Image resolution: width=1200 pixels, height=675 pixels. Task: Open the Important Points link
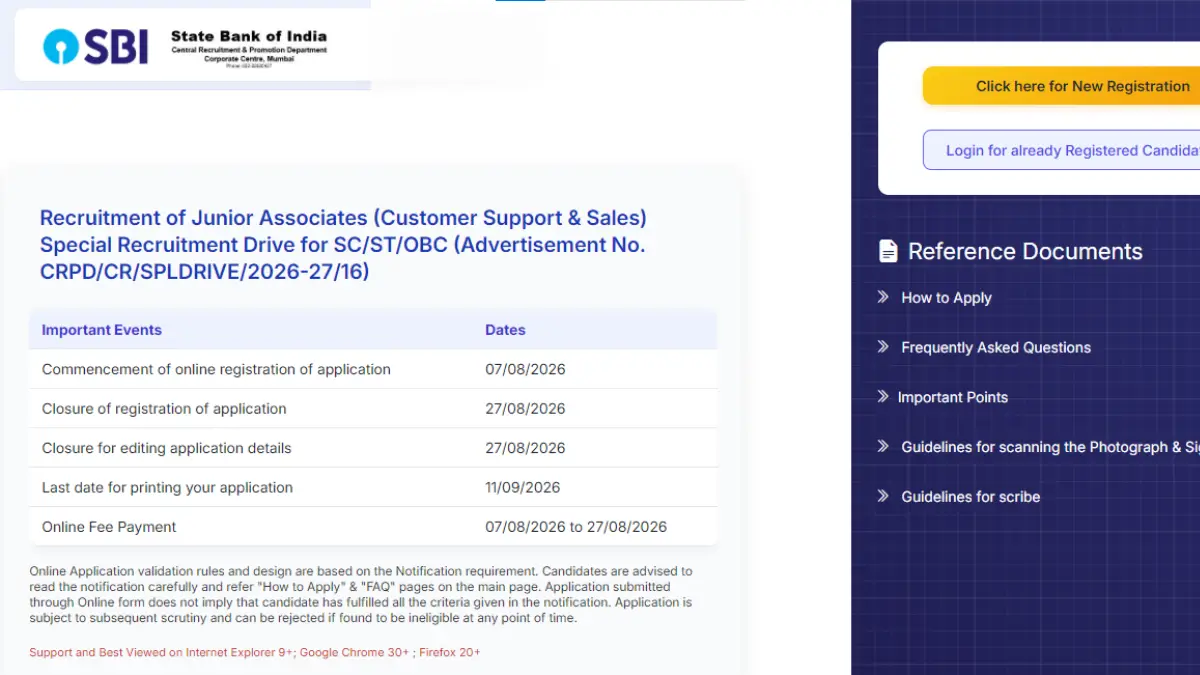pos(953,398)
